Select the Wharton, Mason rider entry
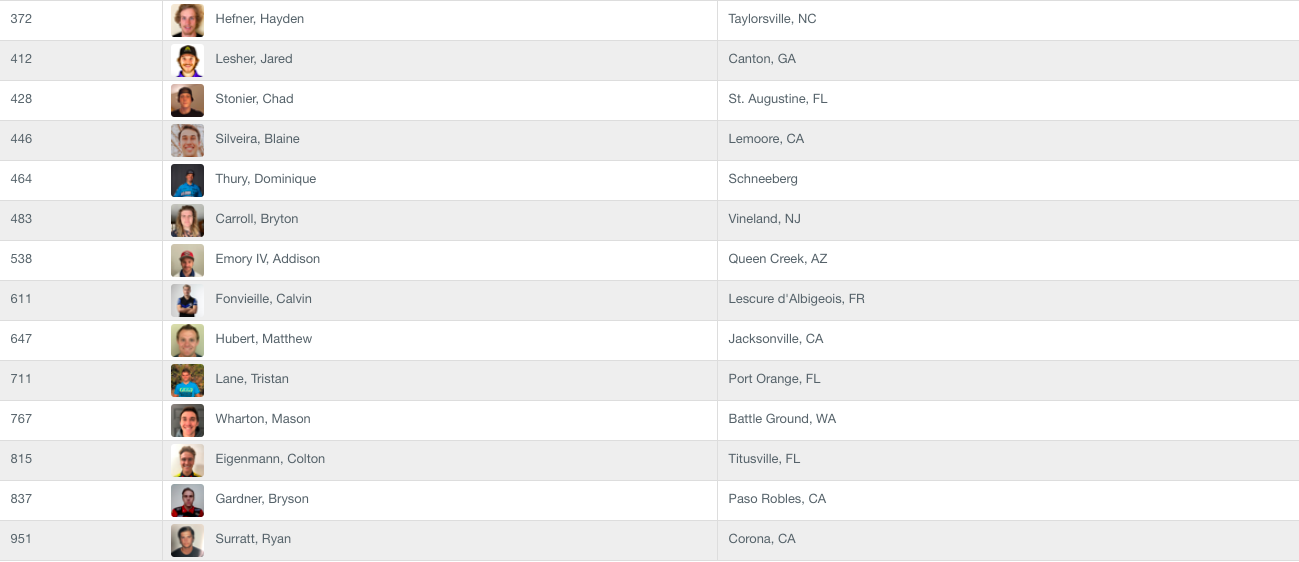The height and width of the screenshot is (562, 1299). [x=263, y=419]
